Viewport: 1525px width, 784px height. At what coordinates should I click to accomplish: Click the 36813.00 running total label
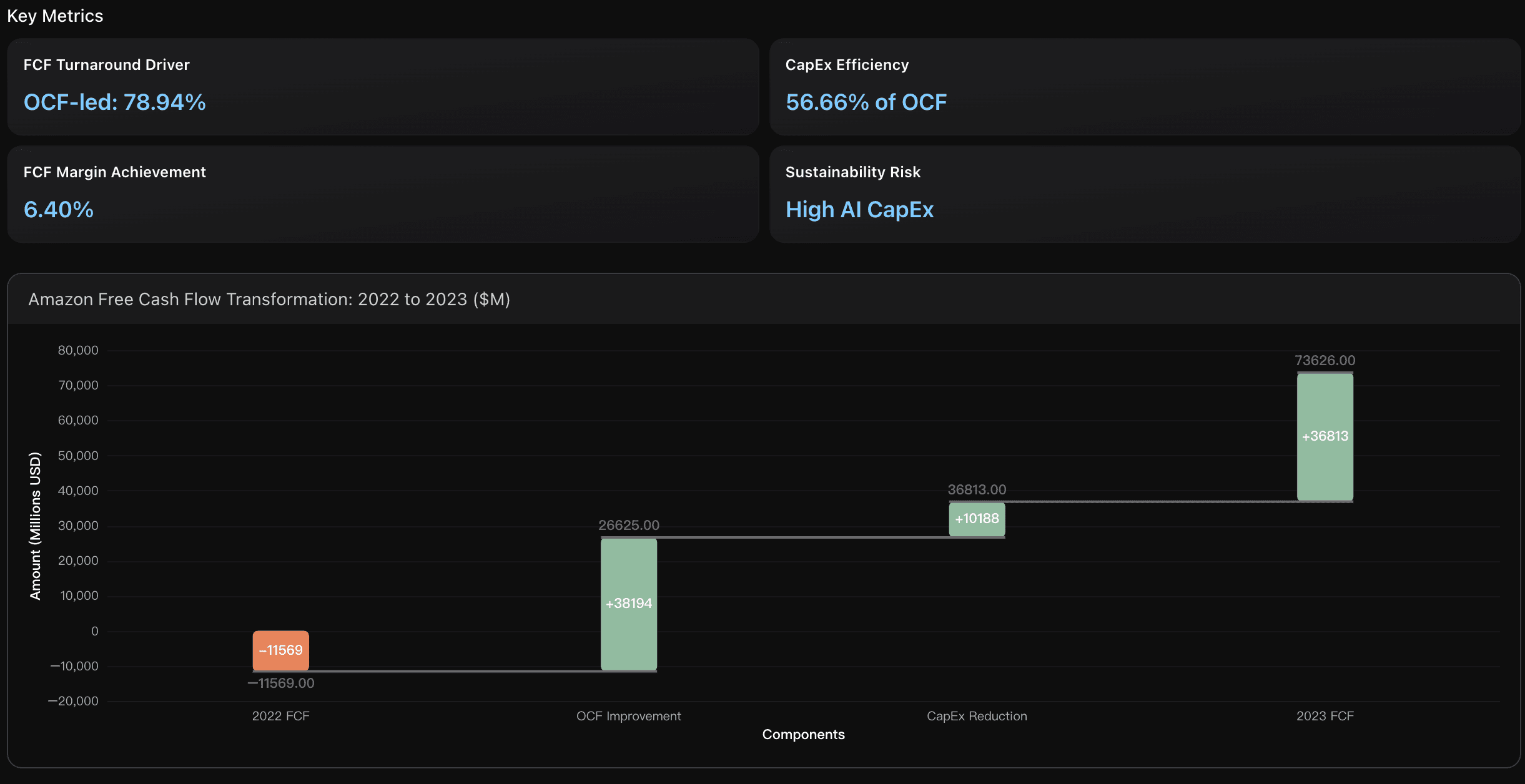[977, 490]
